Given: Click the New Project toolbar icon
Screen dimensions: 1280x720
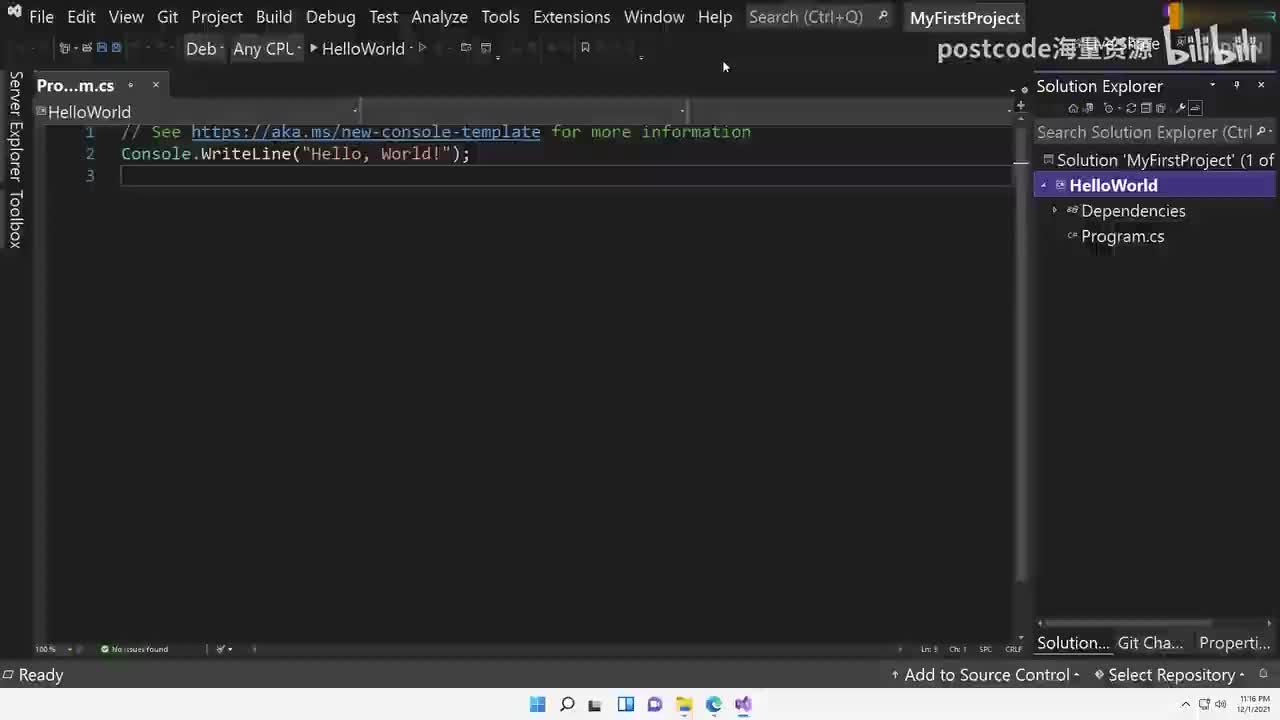Looking at the screenshot, I should pyautogui.click(x=64, y=48).
